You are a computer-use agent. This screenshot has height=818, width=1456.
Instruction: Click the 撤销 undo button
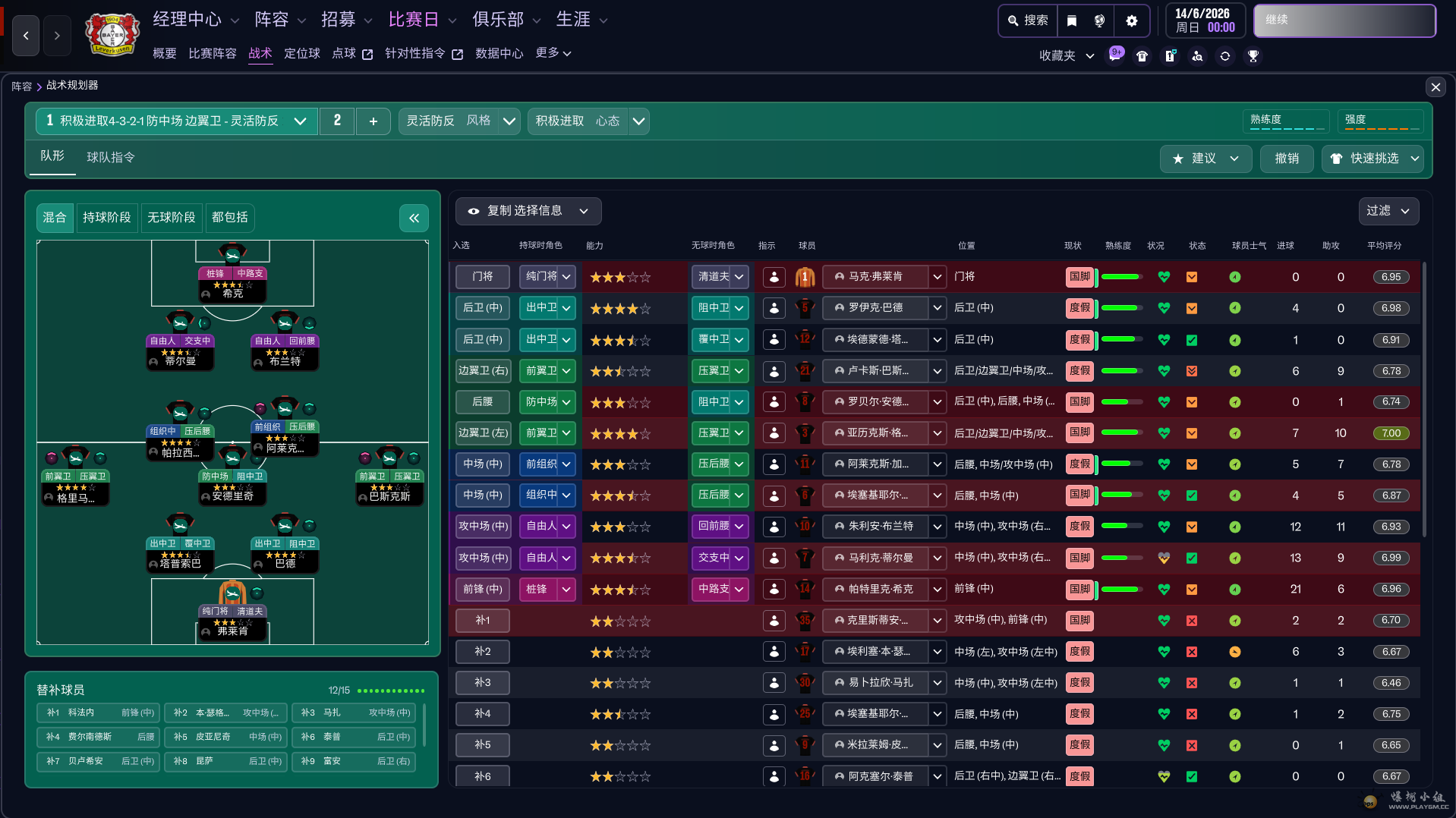click(x=1286, y=159)
